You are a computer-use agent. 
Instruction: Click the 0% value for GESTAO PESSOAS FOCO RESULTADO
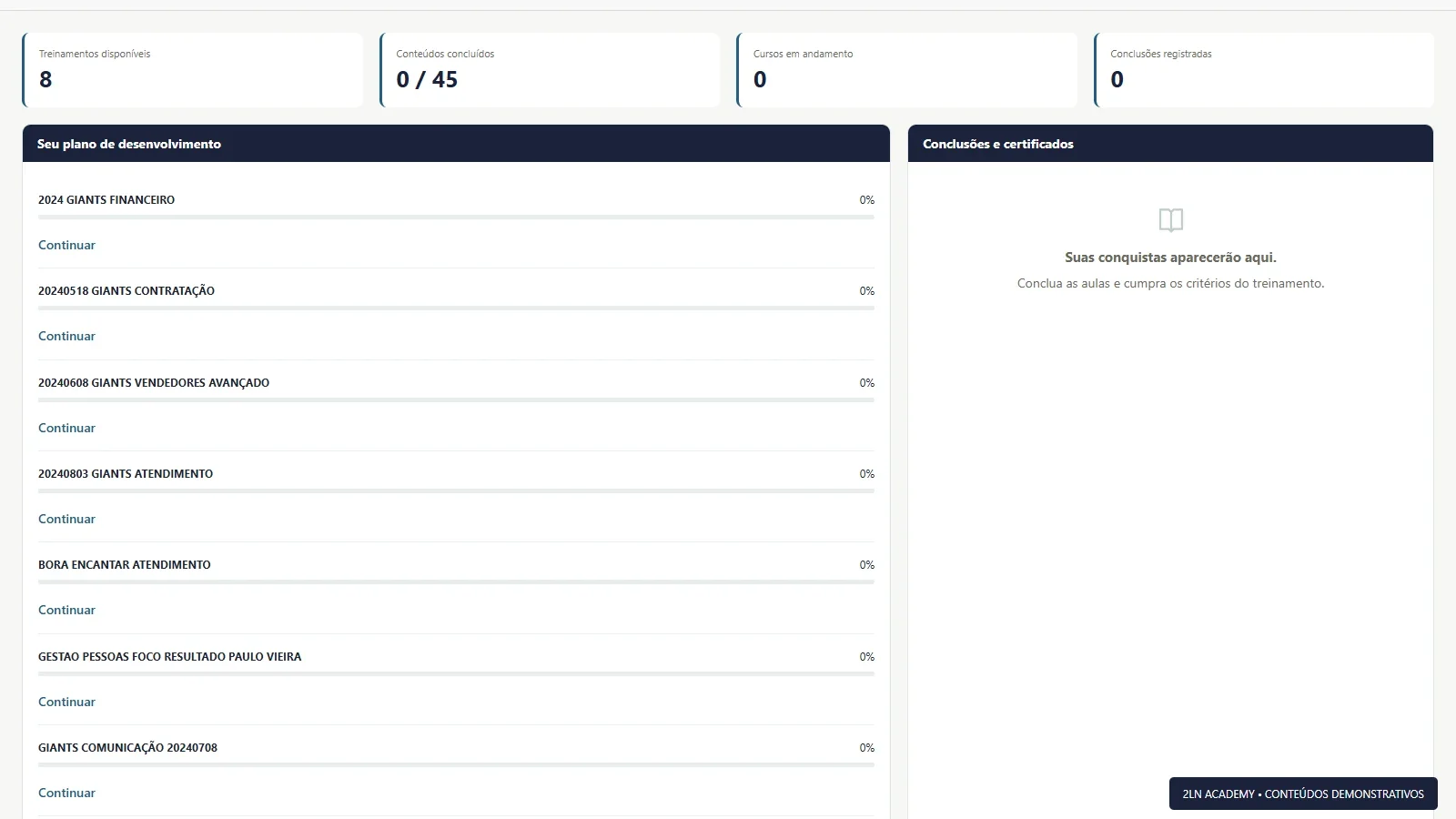[x=867, y=657]
